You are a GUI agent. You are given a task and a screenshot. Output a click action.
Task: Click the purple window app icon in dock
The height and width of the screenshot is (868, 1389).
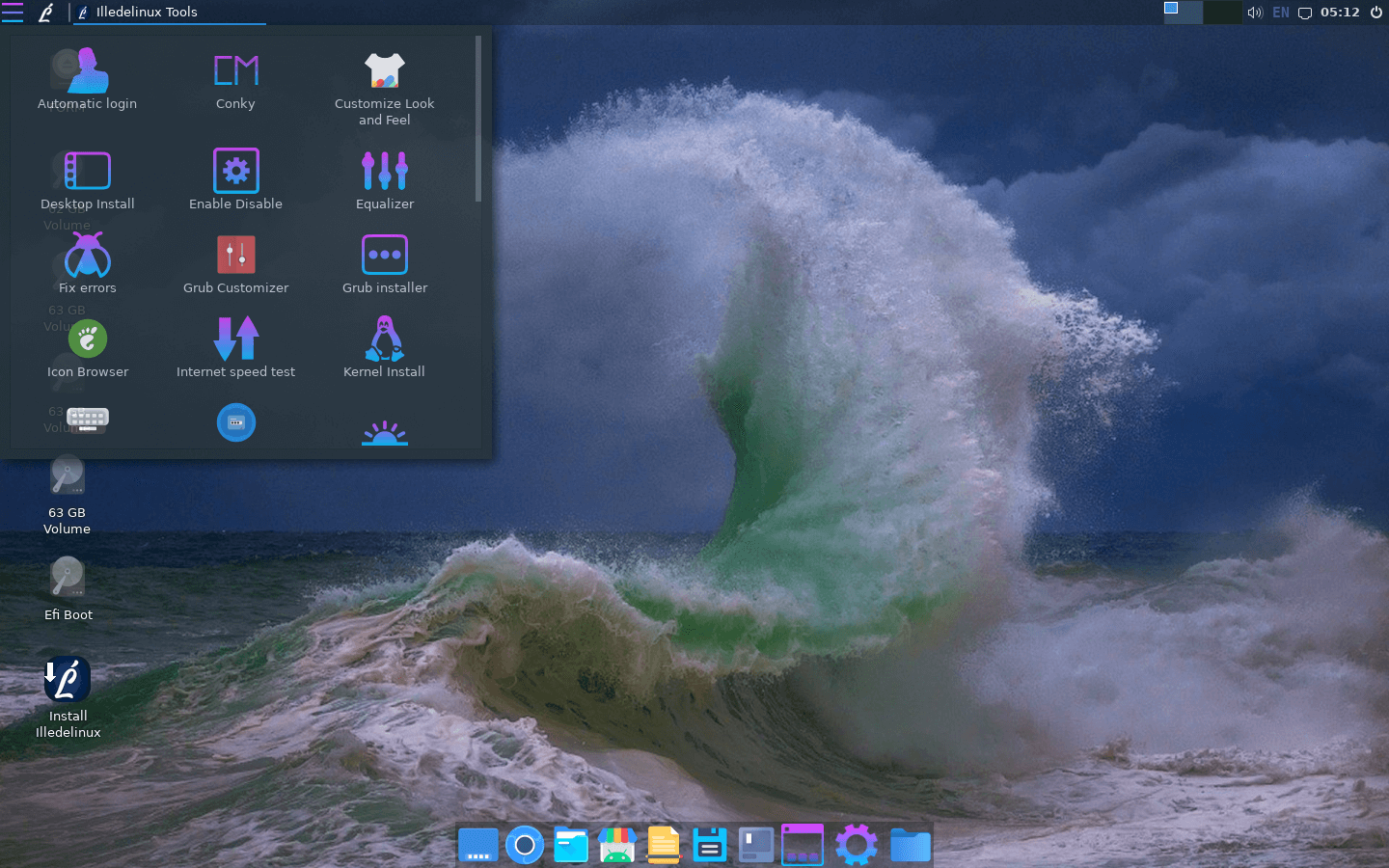(x=803, y=845)
